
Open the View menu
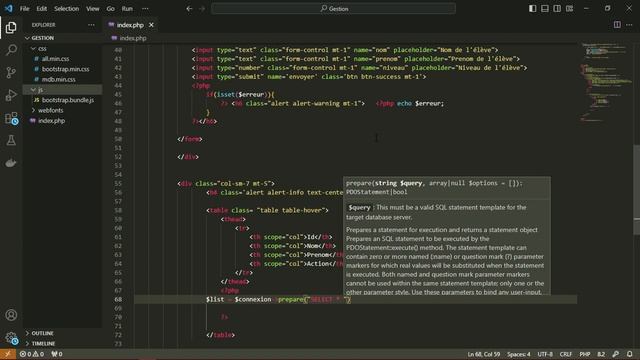coord(93,8)
